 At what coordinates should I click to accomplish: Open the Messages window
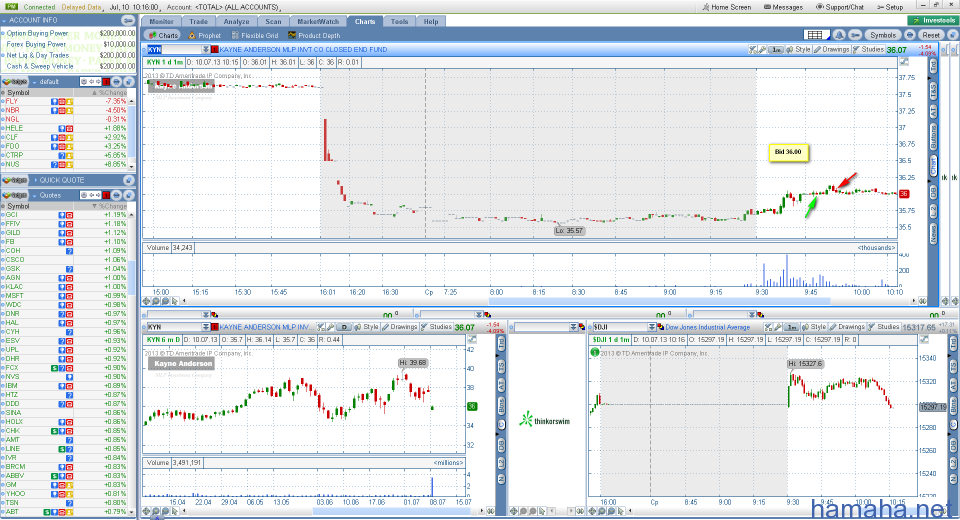pos(783,7)
